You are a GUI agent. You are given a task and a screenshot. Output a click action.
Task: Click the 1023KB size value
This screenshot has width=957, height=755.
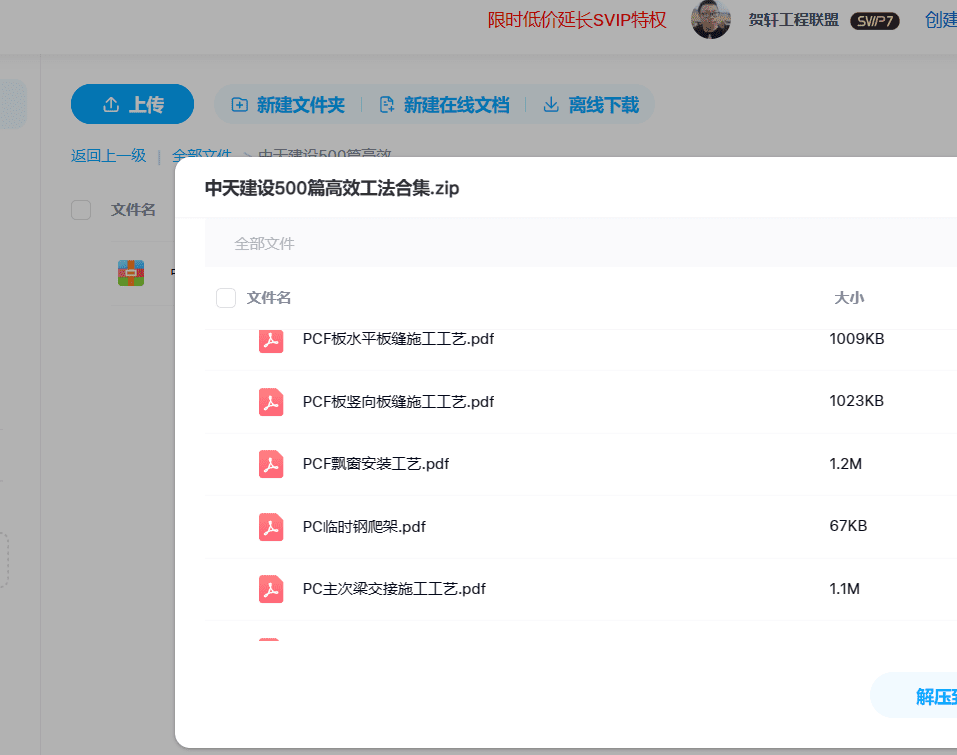pos(857,401)
